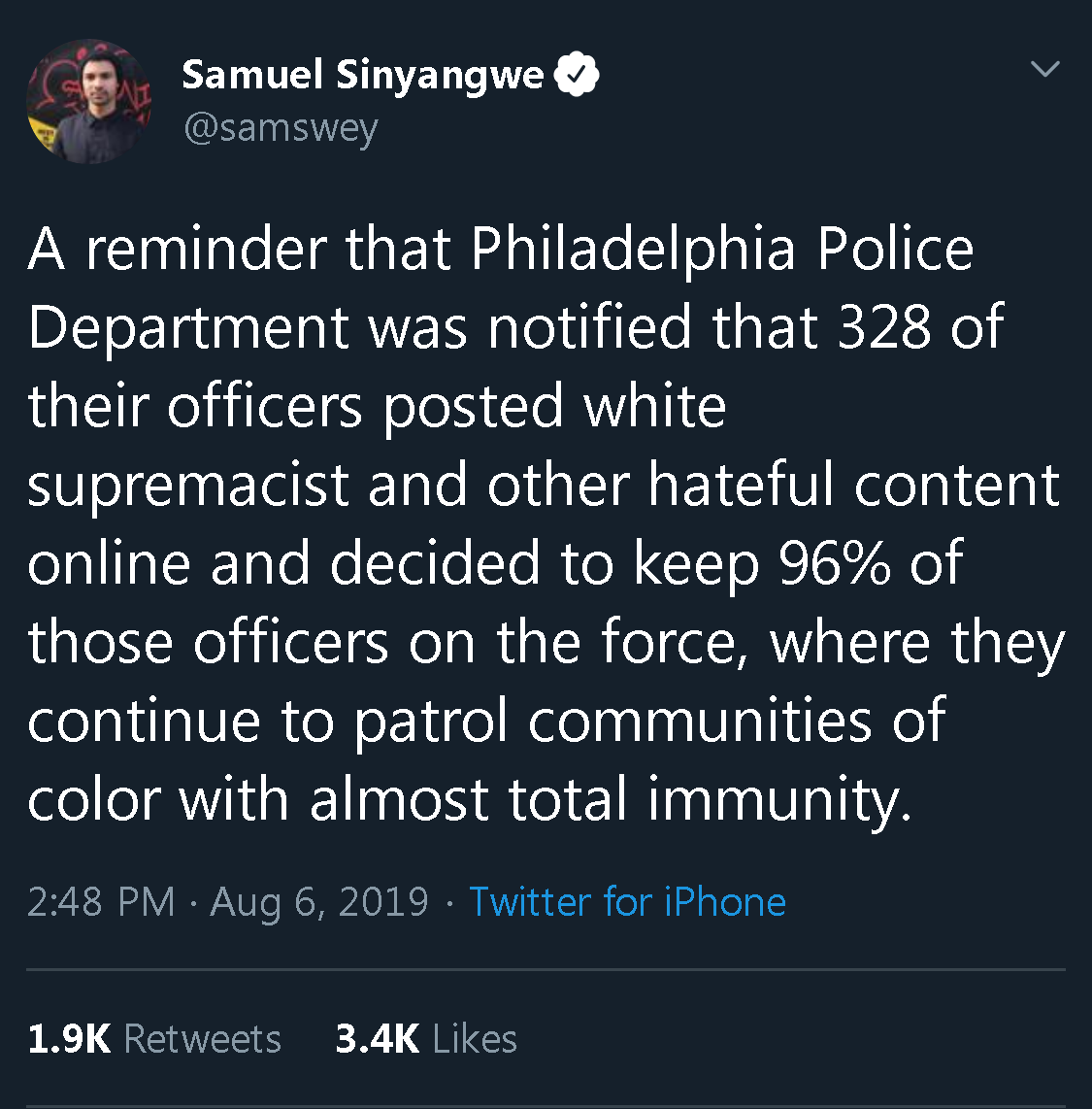Viewport: 1092px width, 1109px height.
Task: Expand the tweet options chevron menu
Action: [1044, 69]
